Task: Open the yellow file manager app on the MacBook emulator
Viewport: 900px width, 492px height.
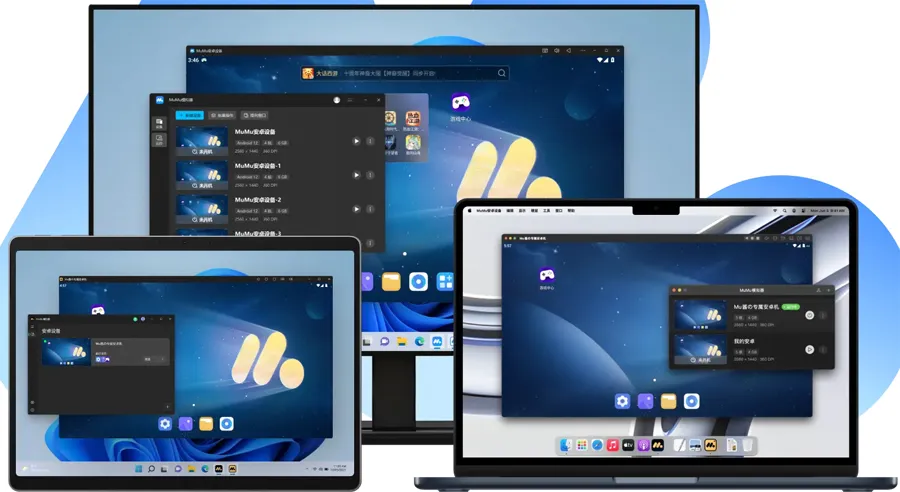Action: click(x=668, y=401)
